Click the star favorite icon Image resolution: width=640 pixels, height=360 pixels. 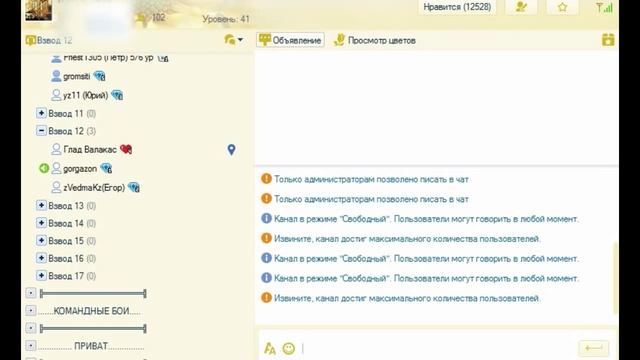(x=562, y=7)
